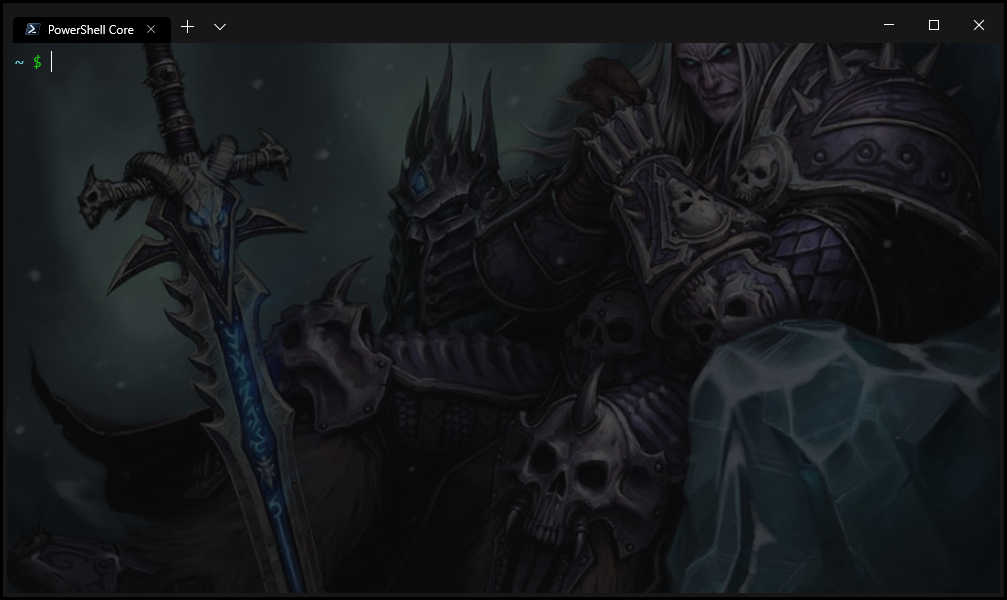The height and width of the screenshot is (600, 1007).
Task: Maximize the terminal window
Action: [x=934, y=25]
